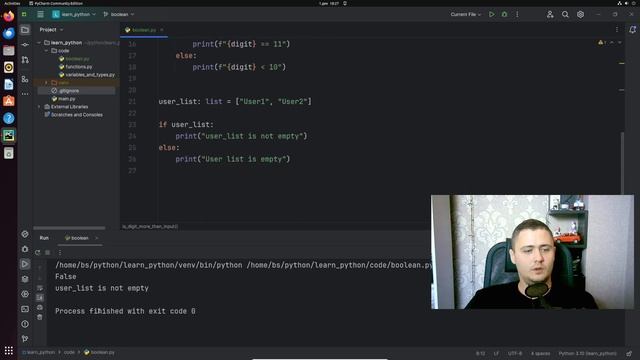This screenshot has width=640, height=360.
Task: Expand External Libraries in project tree
Action: [x=39, y=107]
